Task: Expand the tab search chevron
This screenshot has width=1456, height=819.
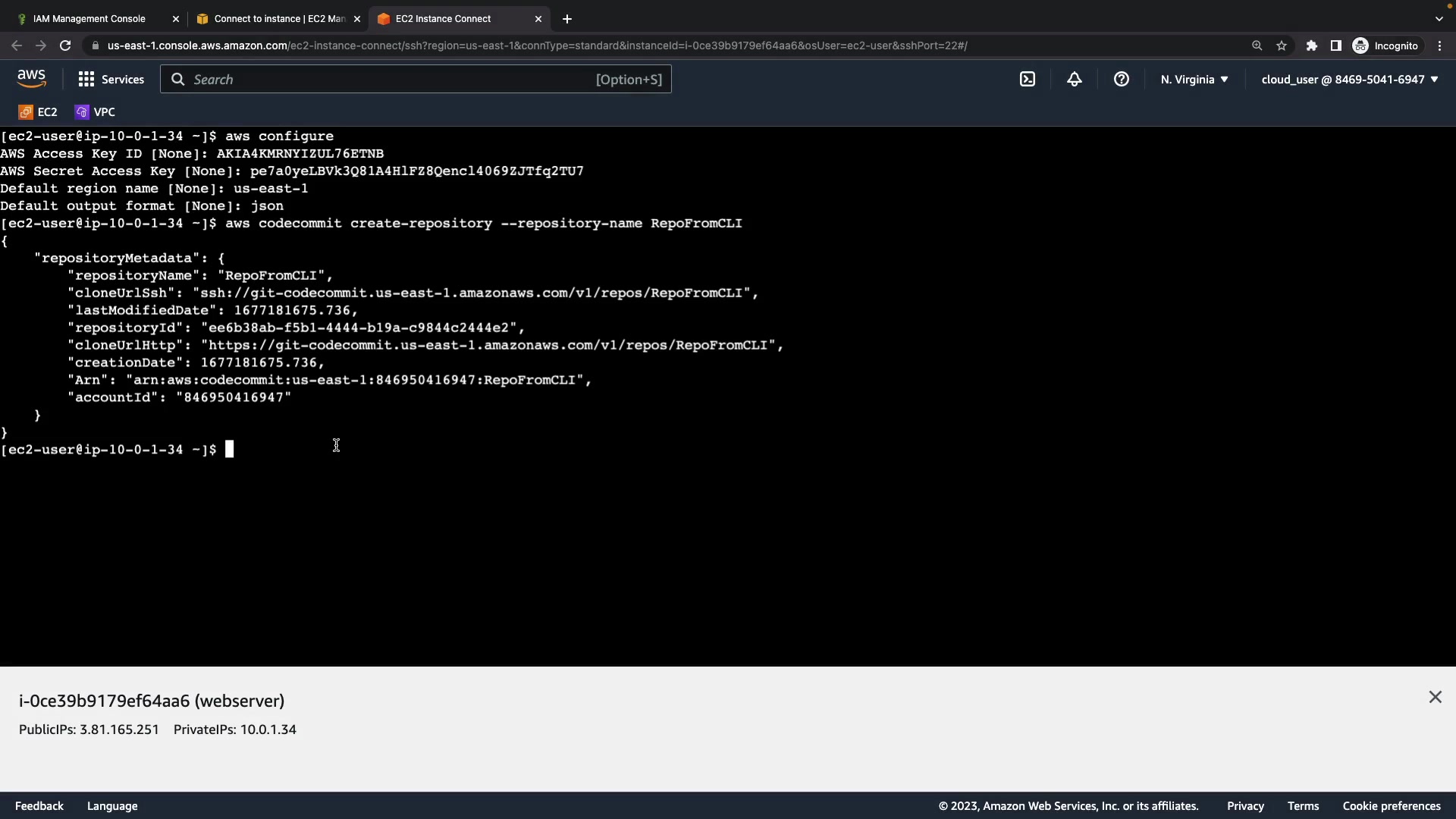Action: [x=1439, y=19]
